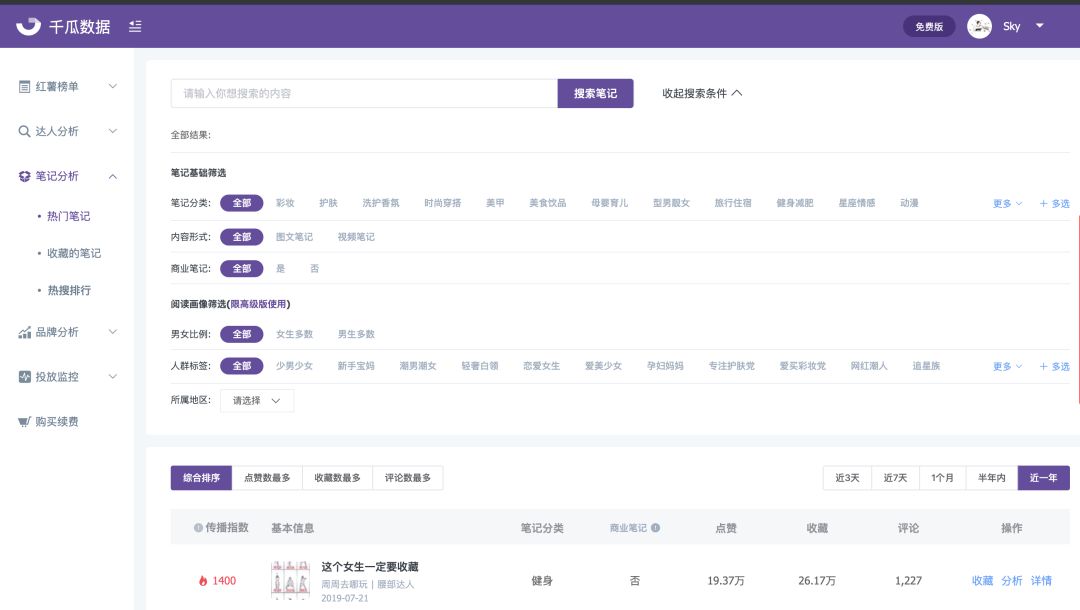Image resolution: width=1080 pixels, height=610 pixels.
Task: Select 近7天 time range
Action: (895, 478)
